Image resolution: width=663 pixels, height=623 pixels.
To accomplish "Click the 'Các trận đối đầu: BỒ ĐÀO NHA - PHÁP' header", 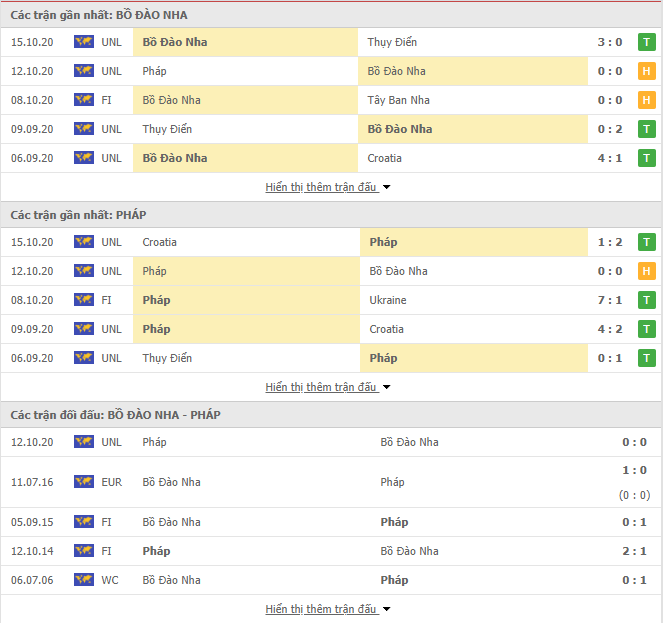I will [115, 415].
